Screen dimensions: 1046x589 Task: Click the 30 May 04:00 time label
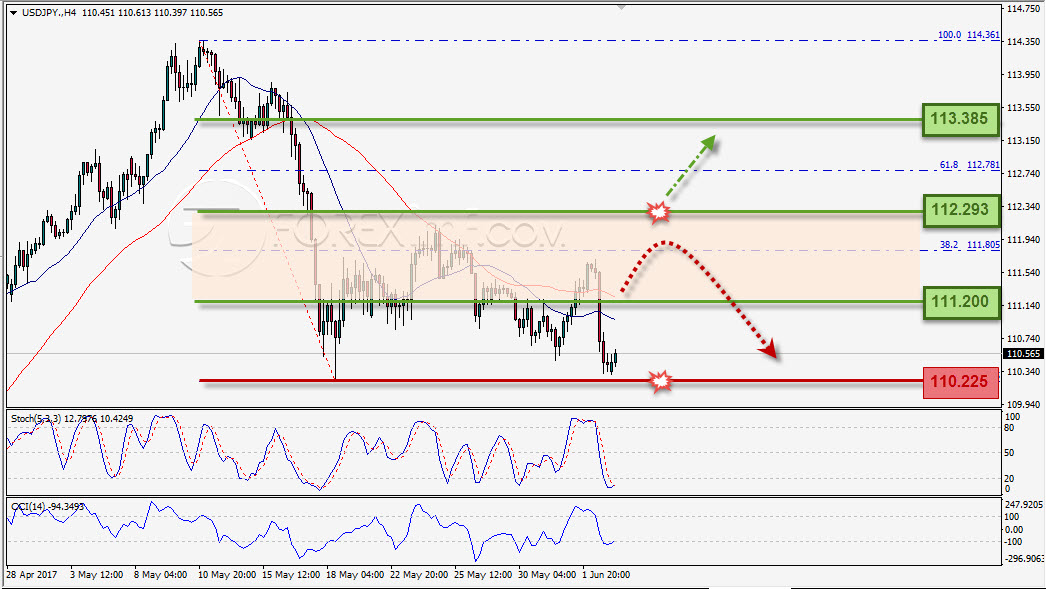tap(547, 574)
